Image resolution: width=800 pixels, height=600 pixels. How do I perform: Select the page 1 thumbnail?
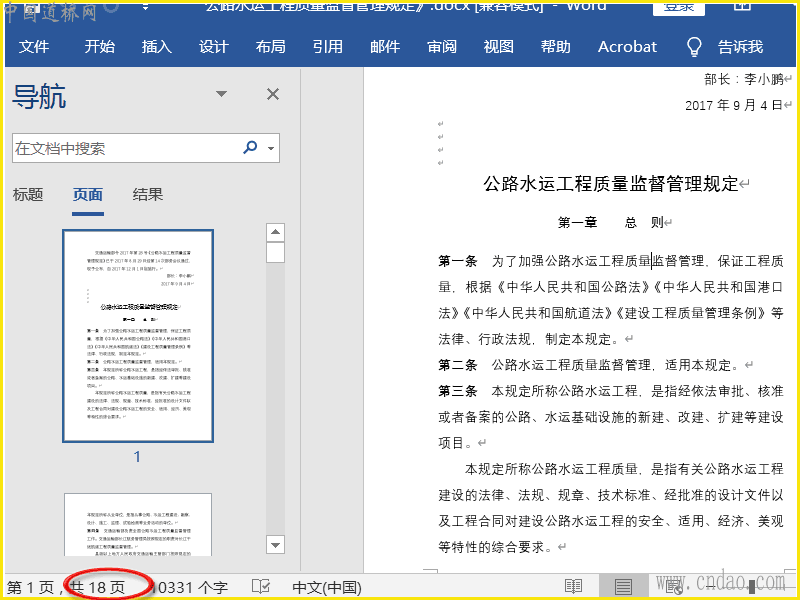coord(138,336)
